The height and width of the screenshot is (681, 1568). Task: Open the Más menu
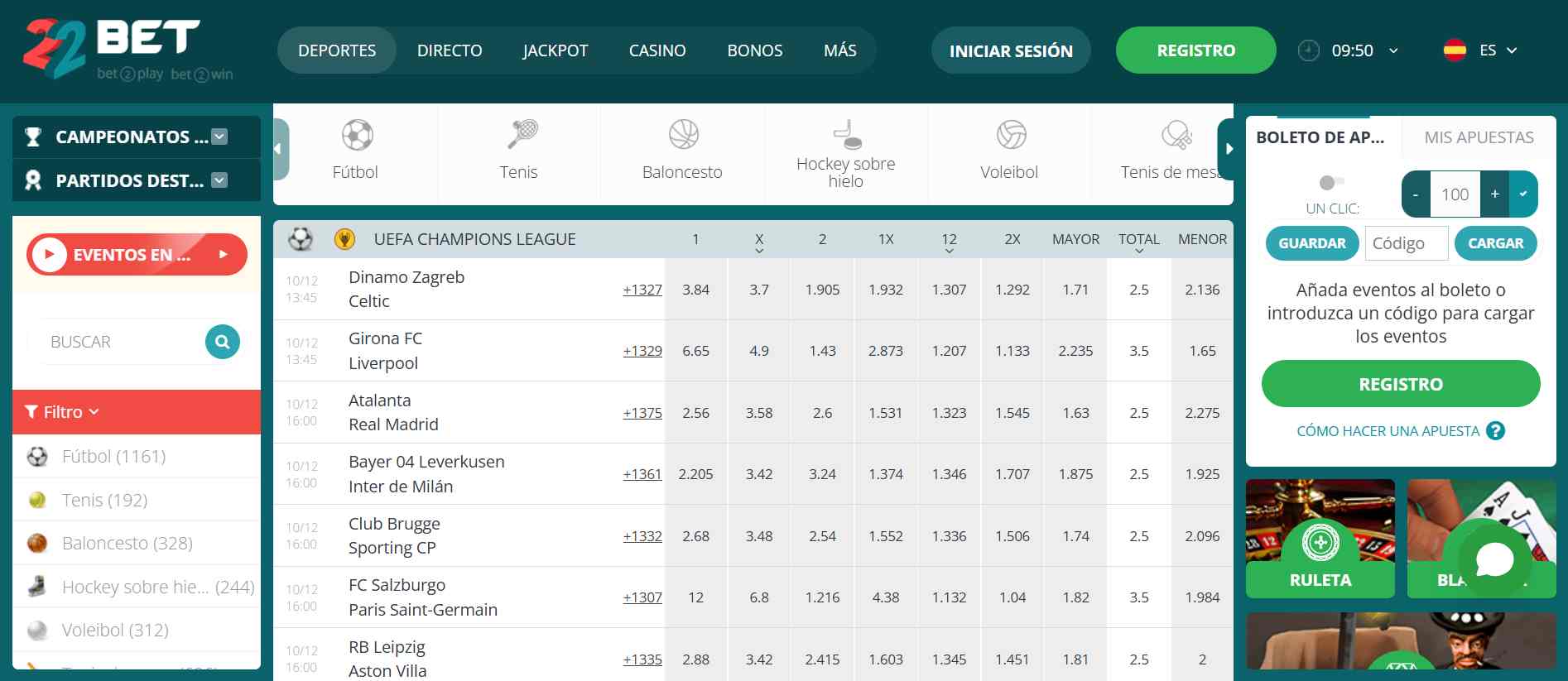tap(840, 50)
